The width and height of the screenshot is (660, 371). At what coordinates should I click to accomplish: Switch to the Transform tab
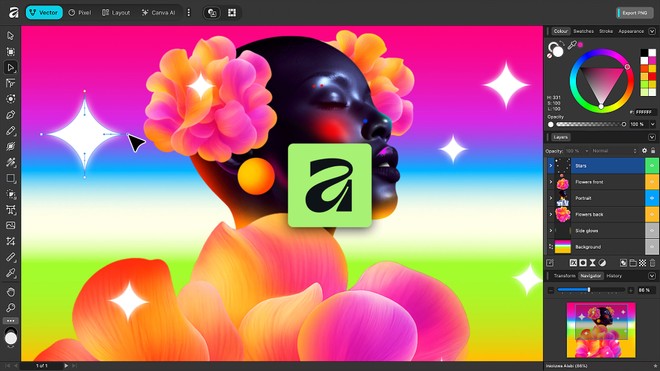(564, 276)
